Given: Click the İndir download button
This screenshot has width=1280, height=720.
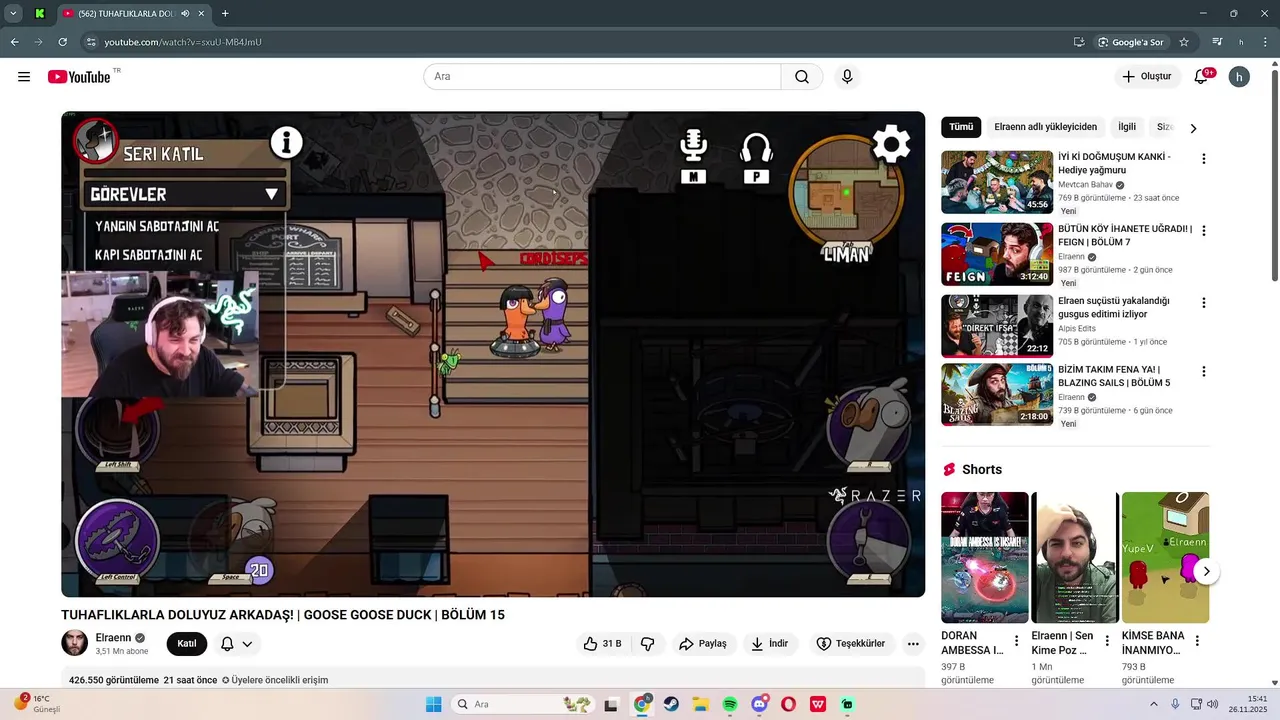Looking at the screenshot, I should pyautogui.click(x=770, y=644).
